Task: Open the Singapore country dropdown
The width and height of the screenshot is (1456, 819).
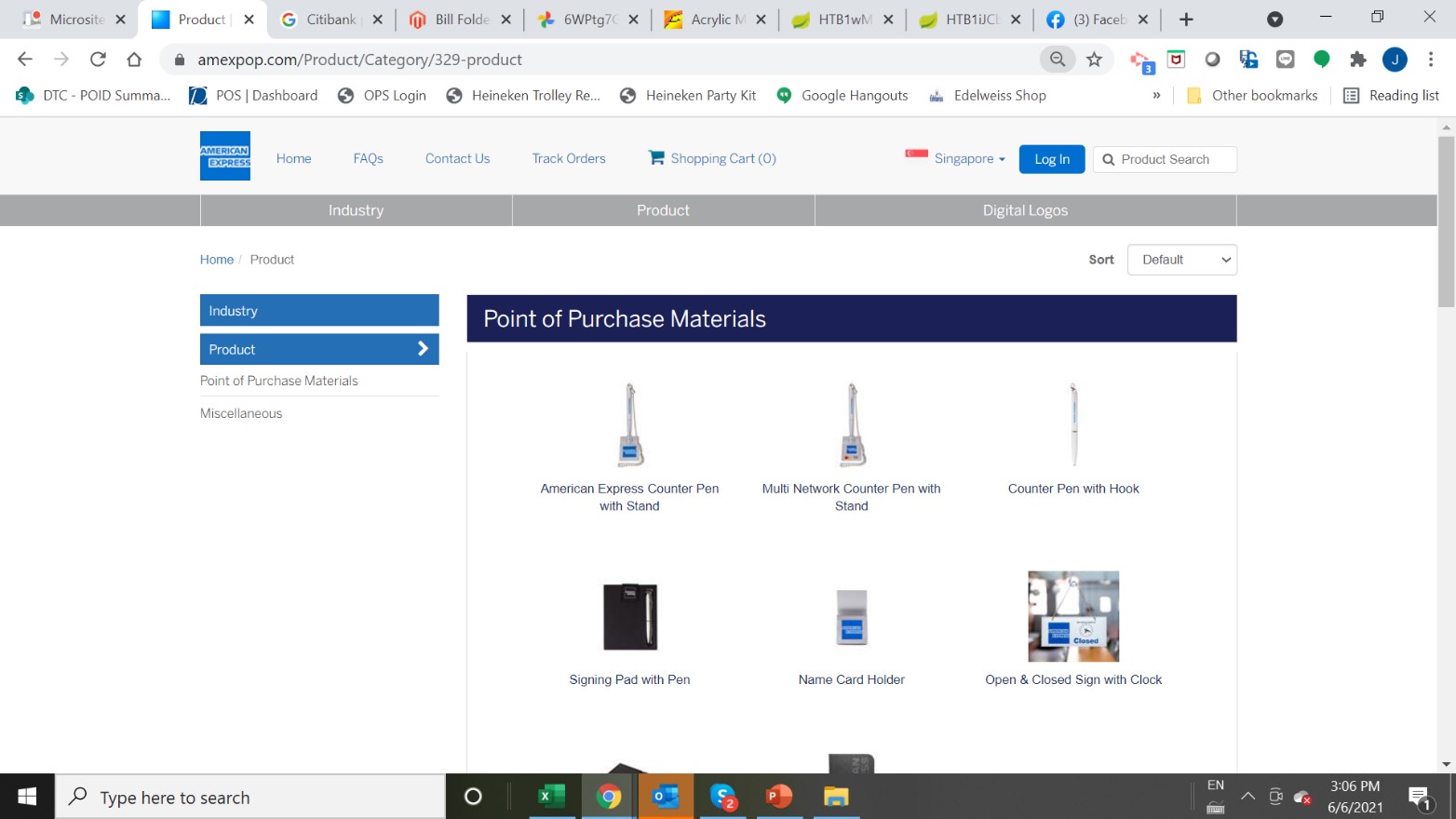Action: pyautogui.click(x=969, y=159)
